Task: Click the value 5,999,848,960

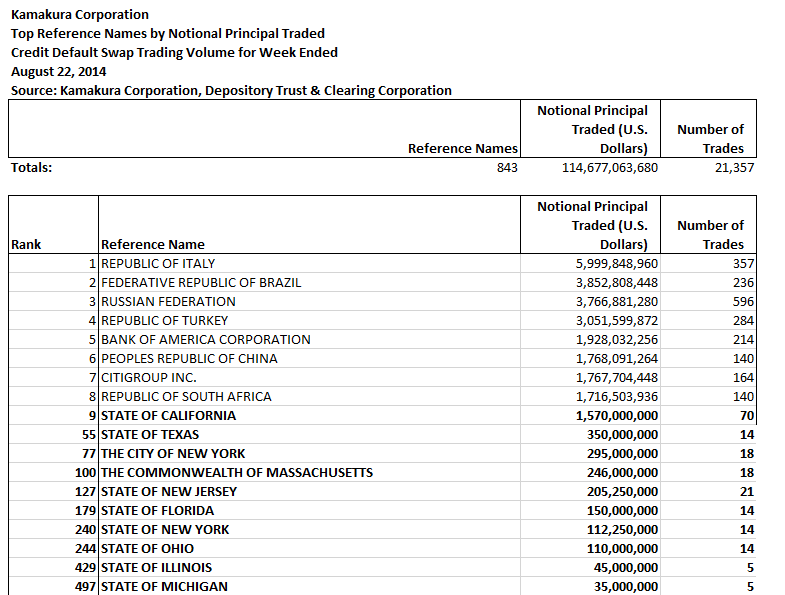Action: point(617,263)
